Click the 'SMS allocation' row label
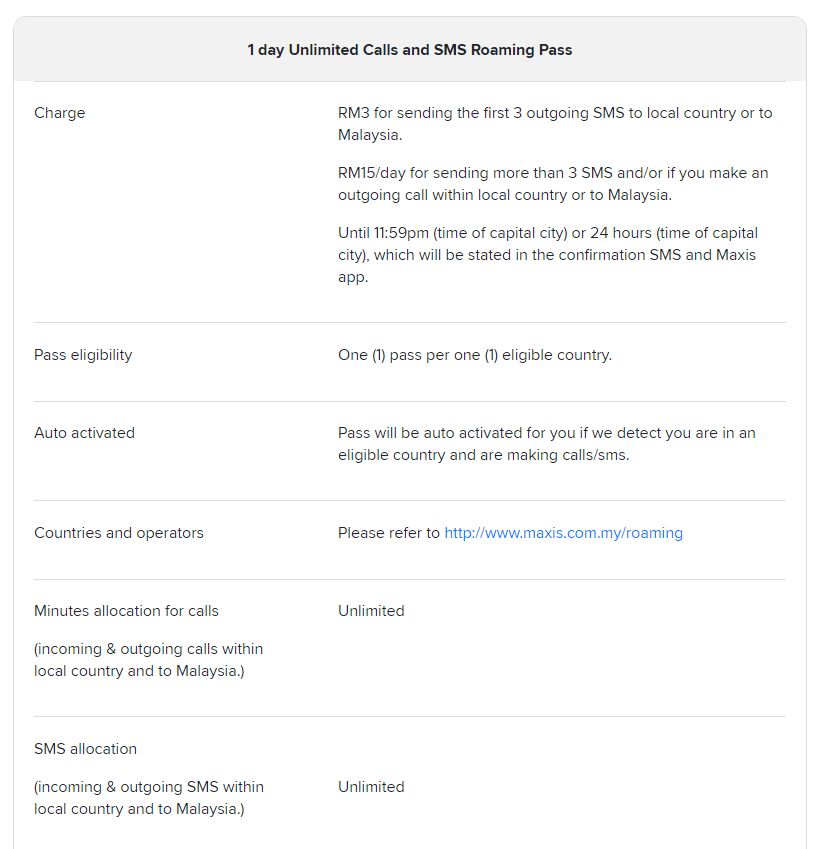 [x=85, y=749]
